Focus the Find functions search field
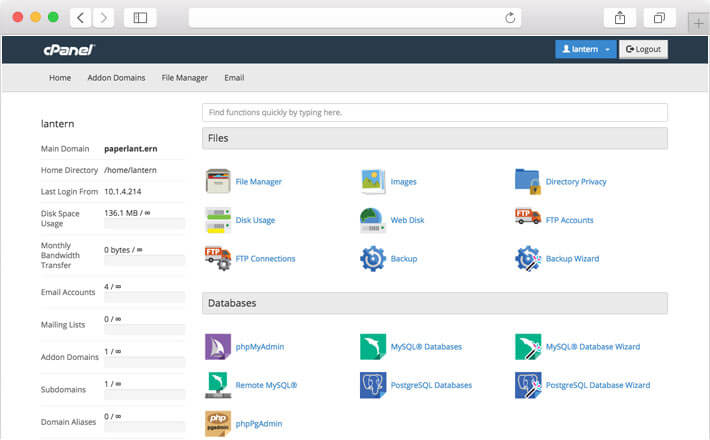Image resolution: width=710 pixels, height=440 pixels. coord(435,112)
